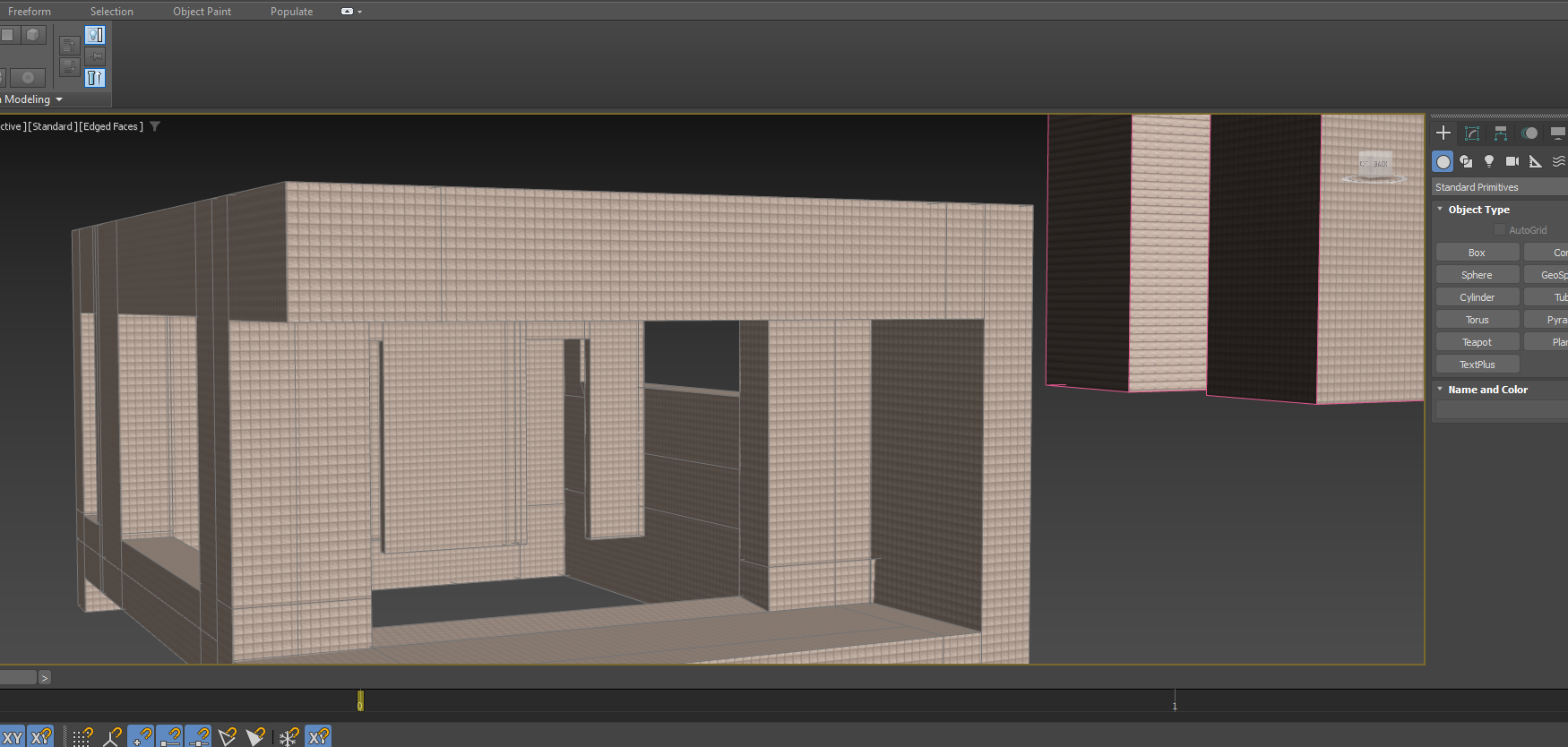
Task: Open the Freeform ribbon tab
Action: [30, 12]
